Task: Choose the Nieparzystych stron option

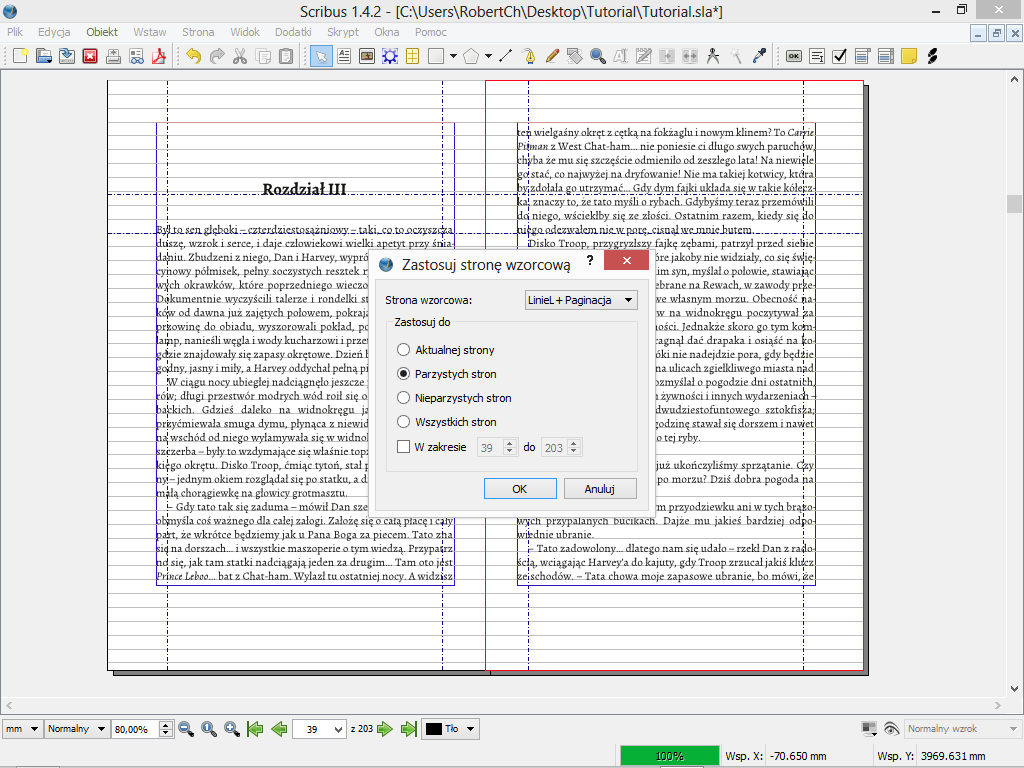Action: [404, 398]
